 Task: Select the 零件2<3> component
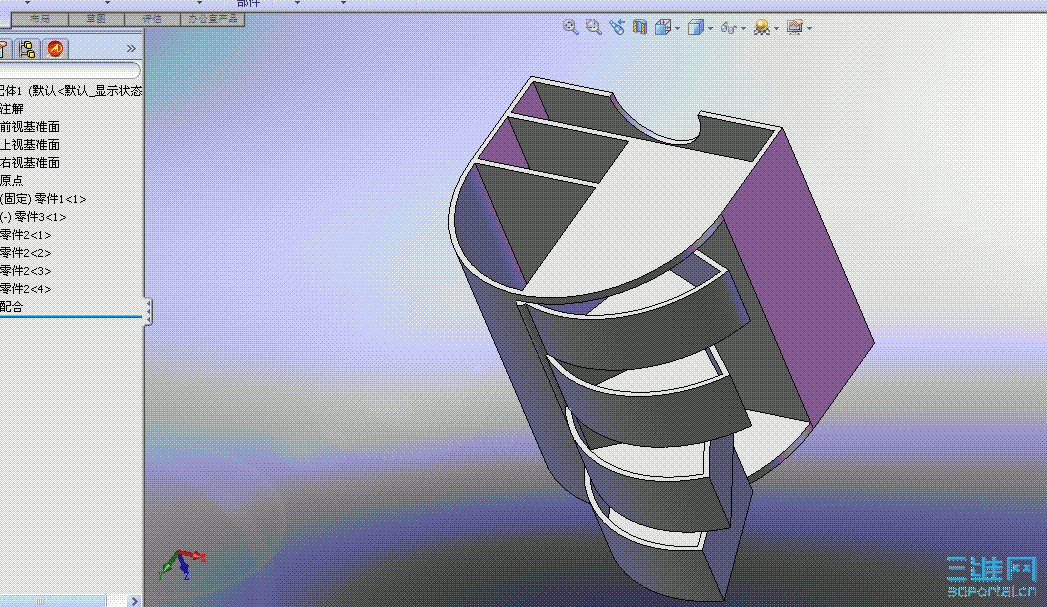pyautogui.click(x=25, y=271)
